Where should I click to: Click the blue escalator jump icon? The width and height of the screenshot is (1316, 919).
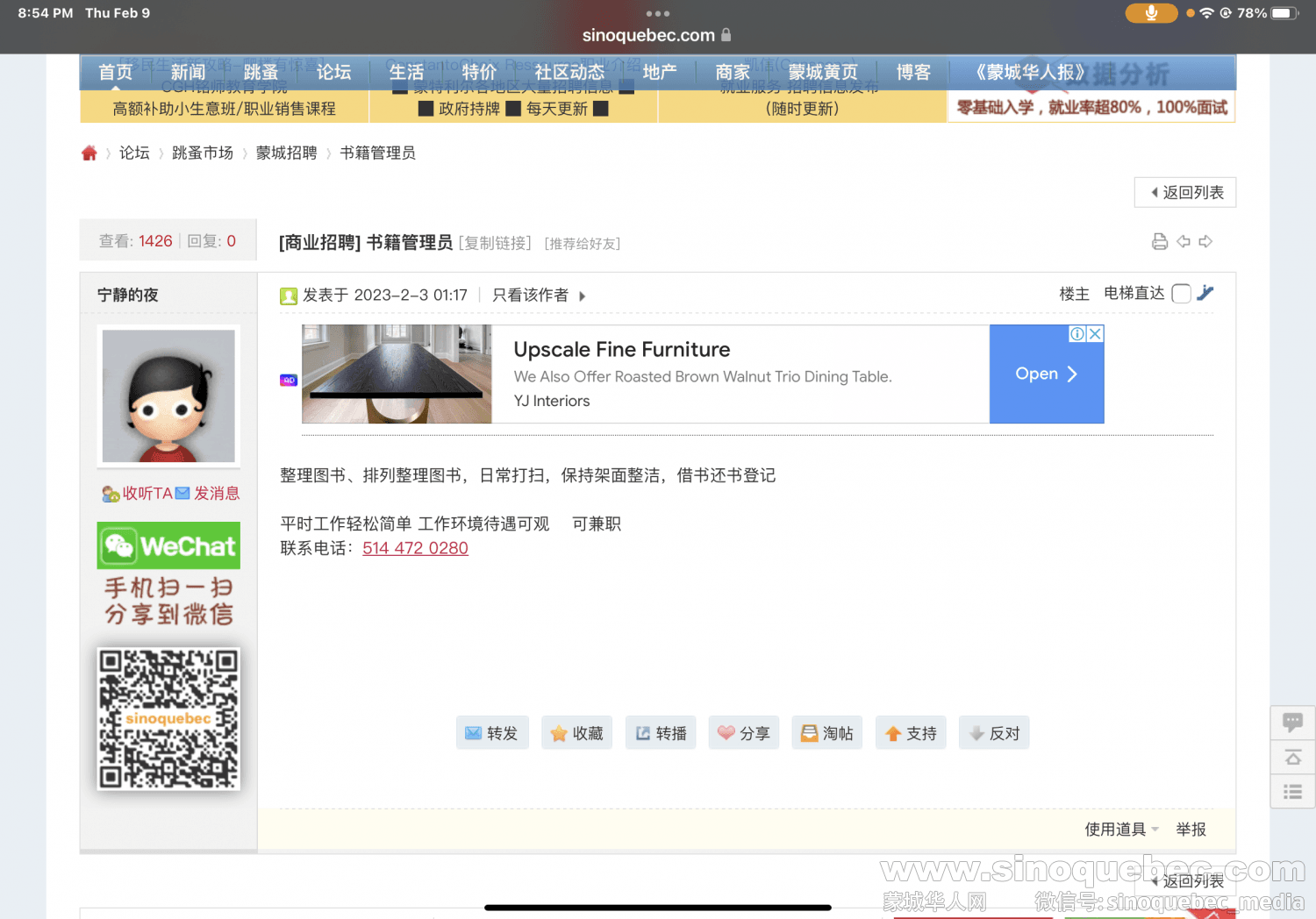(1205, 294)
